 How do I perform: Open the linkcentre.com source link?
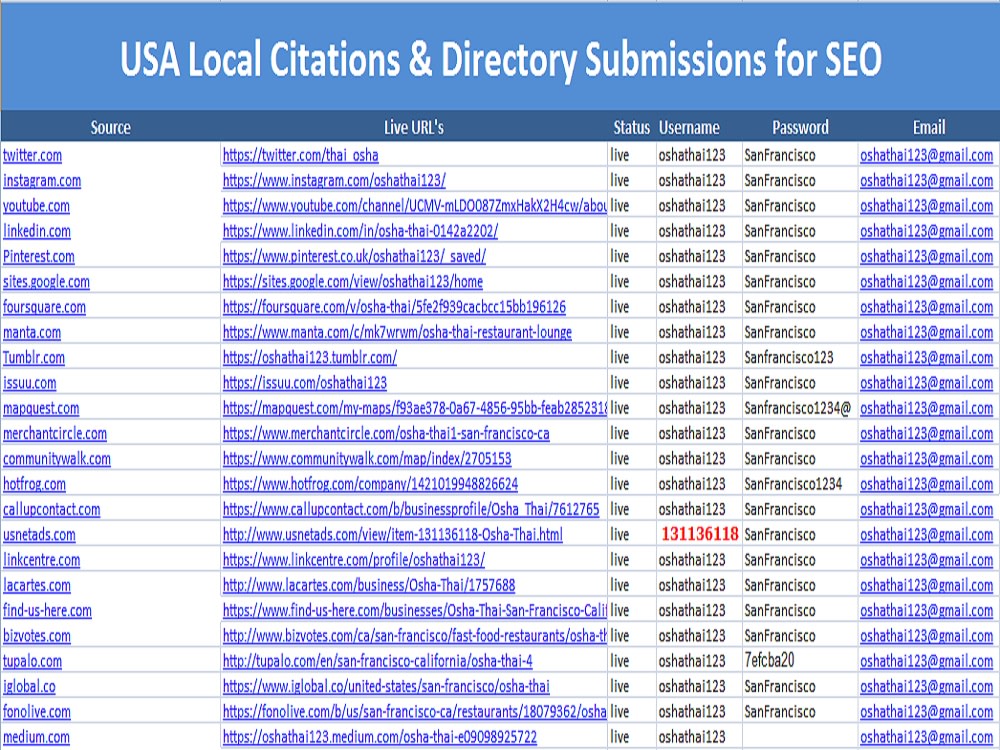[x=42, y=560]
